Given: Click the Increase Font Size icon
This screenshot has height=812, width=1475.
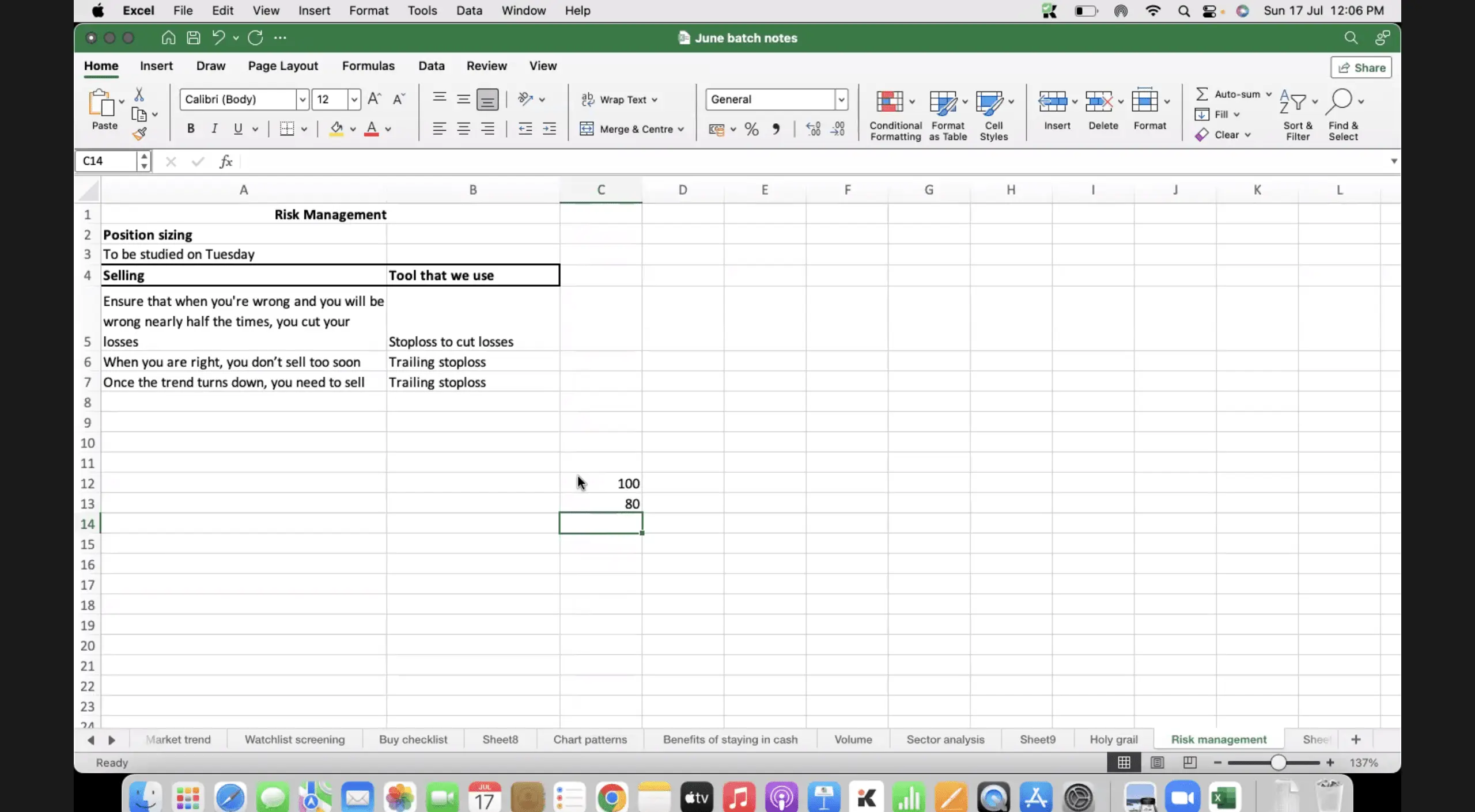Looking at the screenshot, I should point(374,99).
